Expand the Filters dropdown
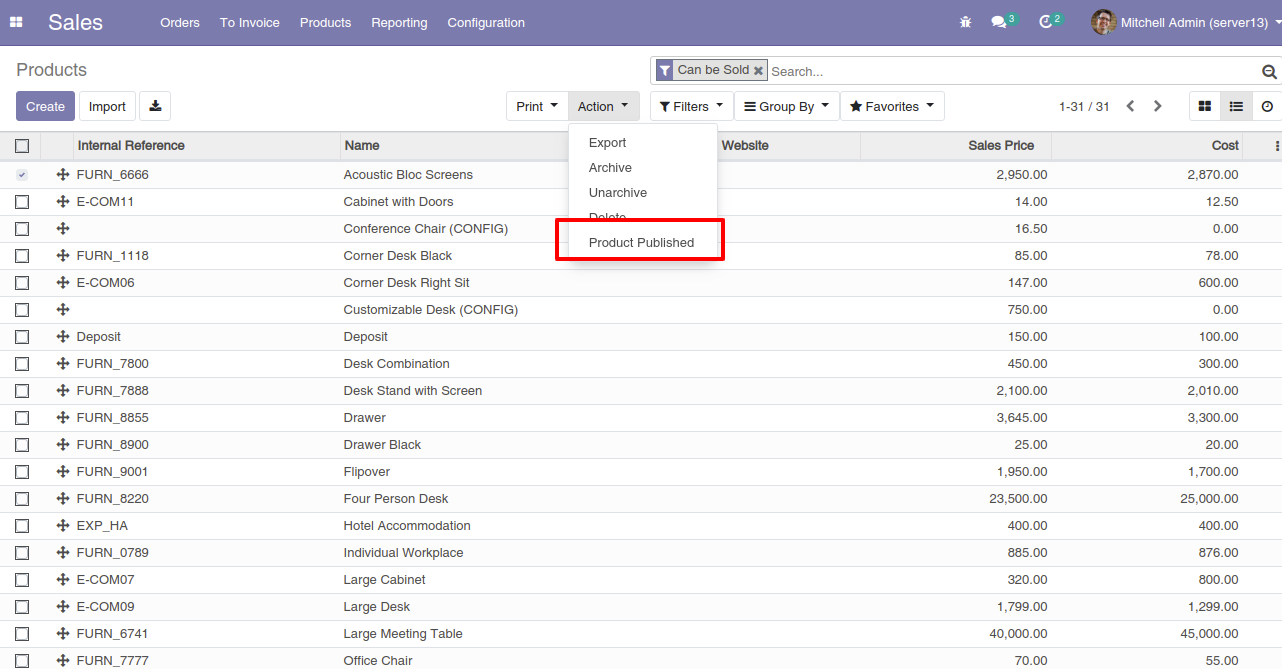 (x=691, y=106)
